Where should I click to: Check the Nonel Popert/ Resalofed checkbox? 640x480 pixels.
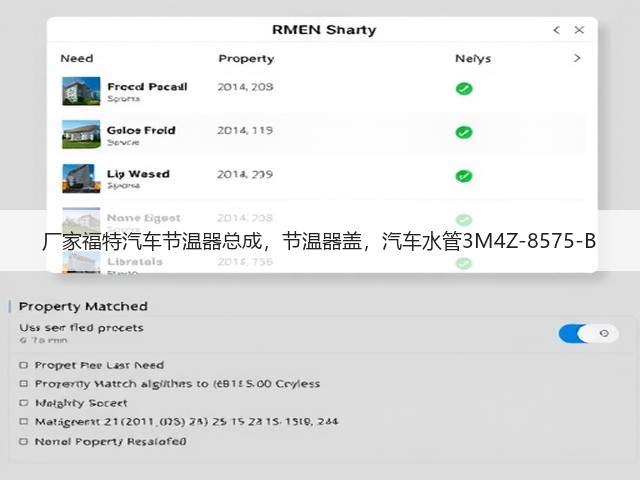pos(24,441)
